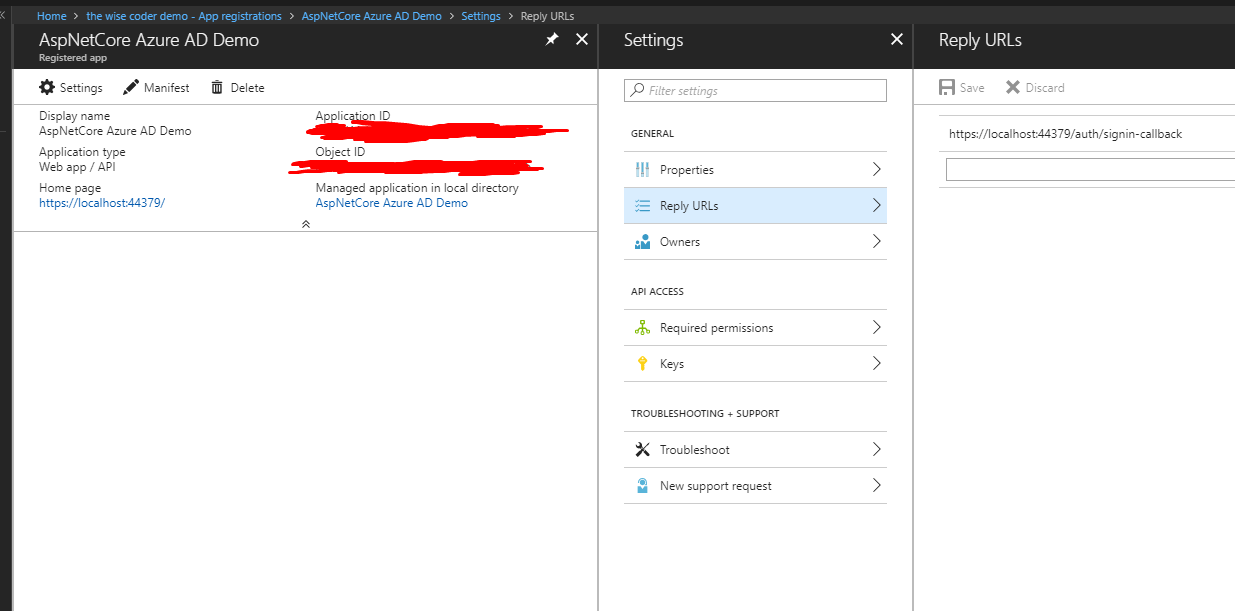
Task: Expand the Required permissions chevron
Action: pos(876,327)
